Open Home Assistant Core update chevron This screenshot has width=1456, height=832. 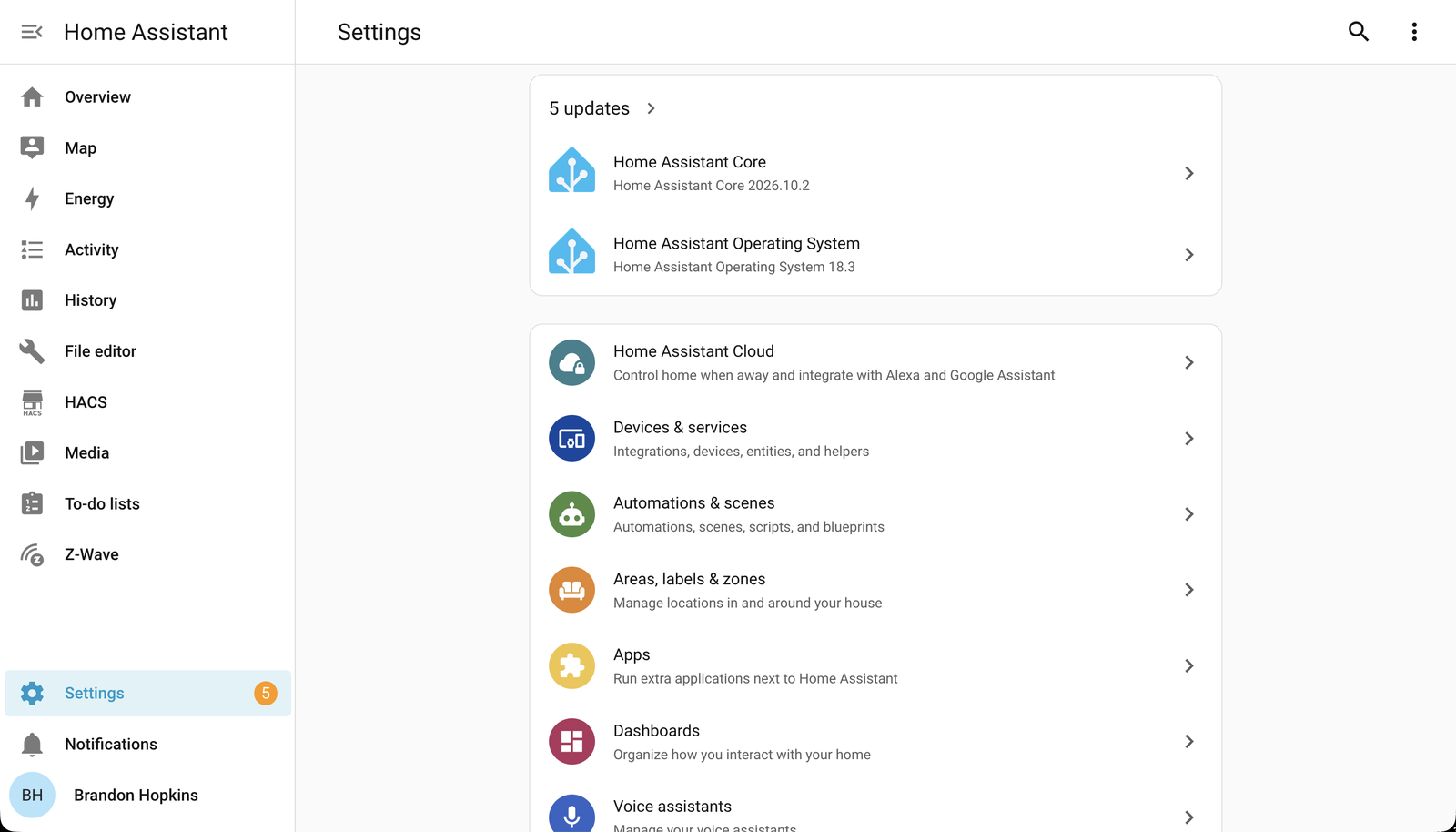coord(1188,173)
